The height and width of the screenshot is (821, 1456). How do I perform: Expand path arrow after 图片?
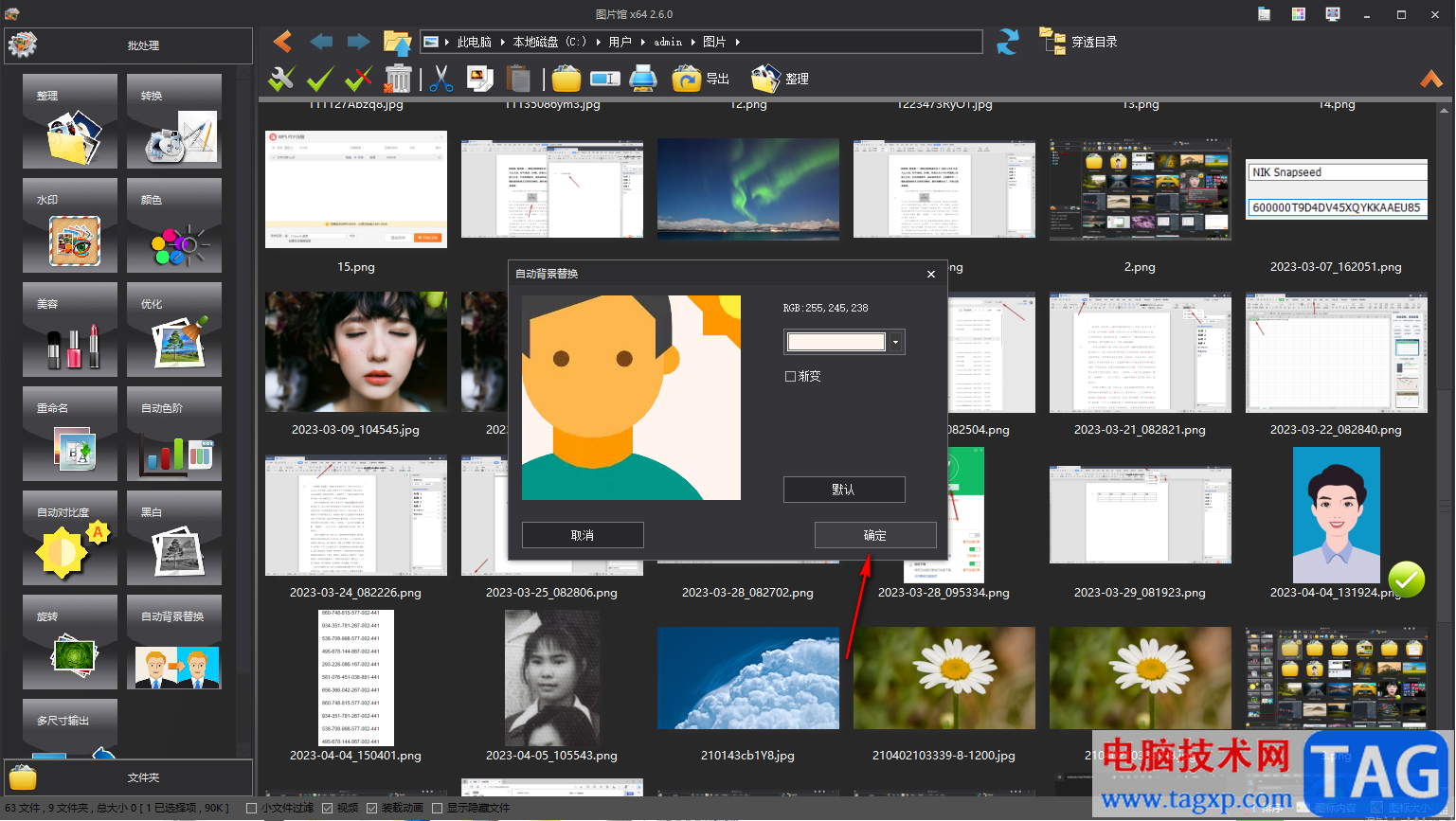click(x=737, y=42)
